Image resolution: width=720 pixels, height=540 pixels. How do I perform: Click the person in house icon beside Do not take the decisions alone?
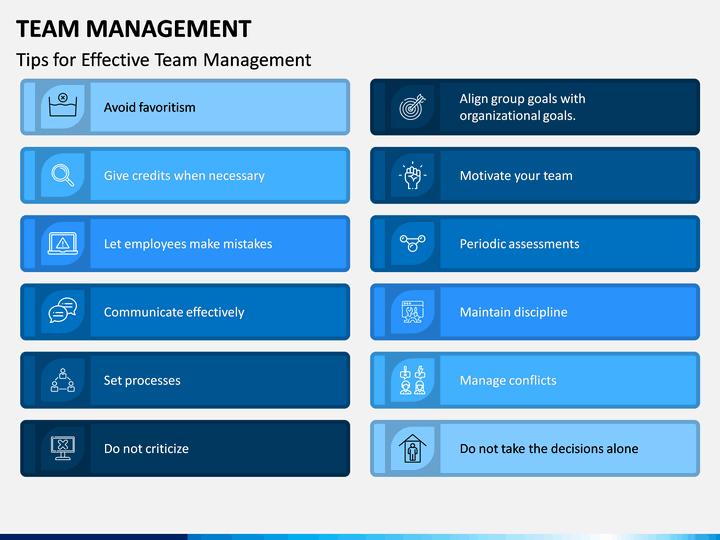412,448
